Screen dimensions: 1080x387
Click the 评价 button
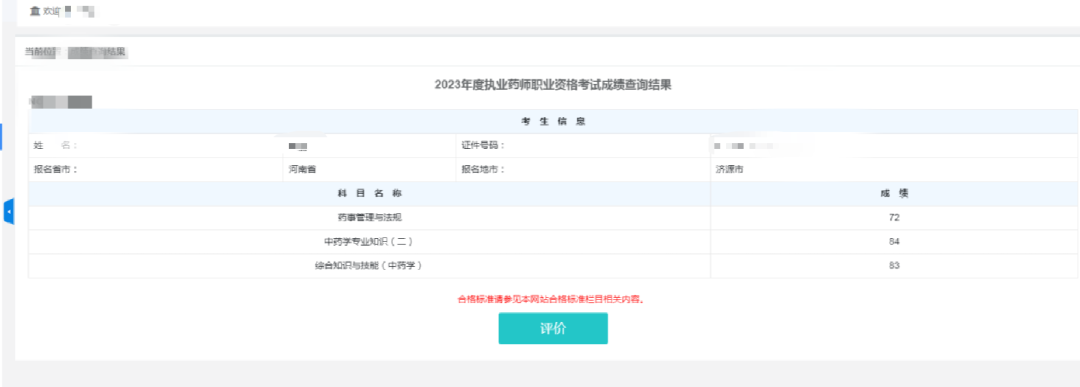(553, 328)
